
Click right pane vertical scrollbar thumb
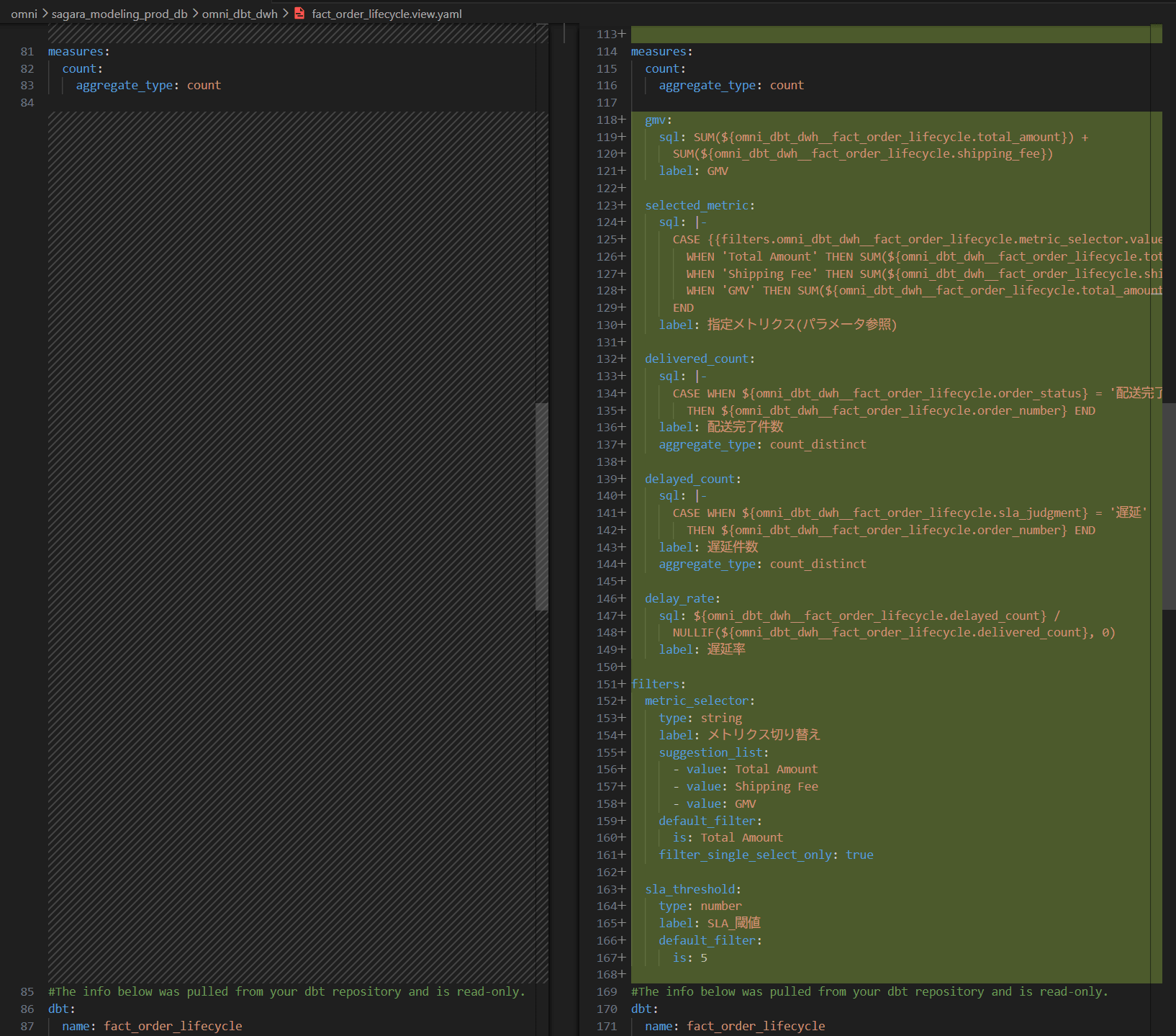1169,506
